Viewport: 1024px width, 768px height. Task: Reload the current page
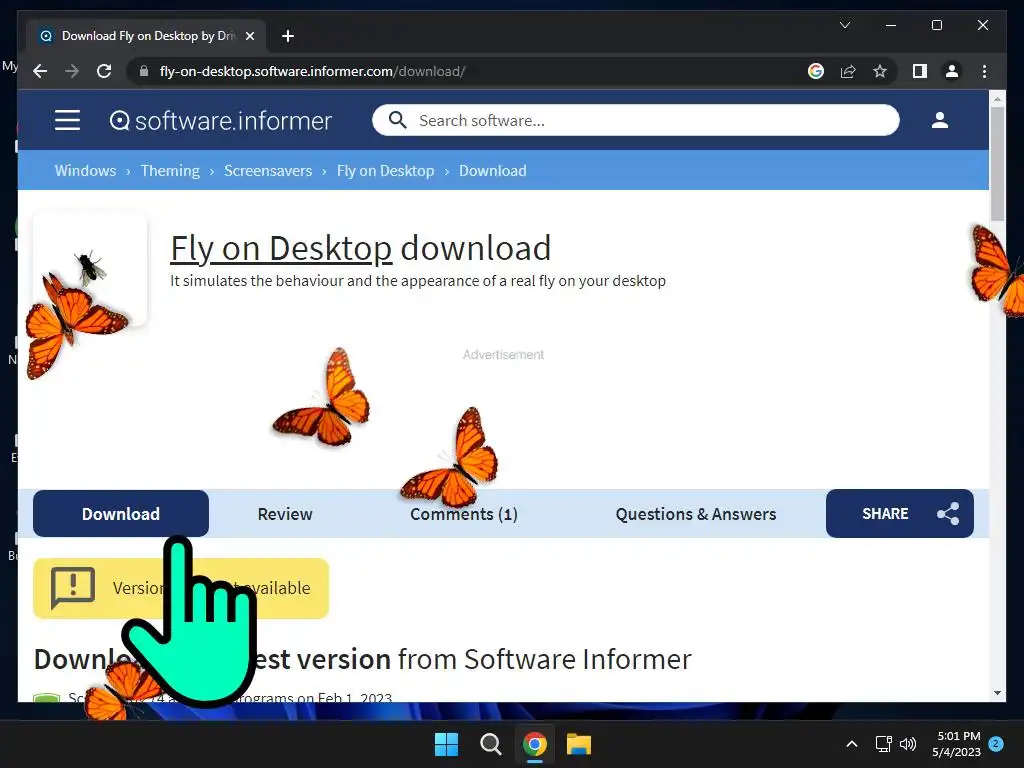tap(104, 71)
